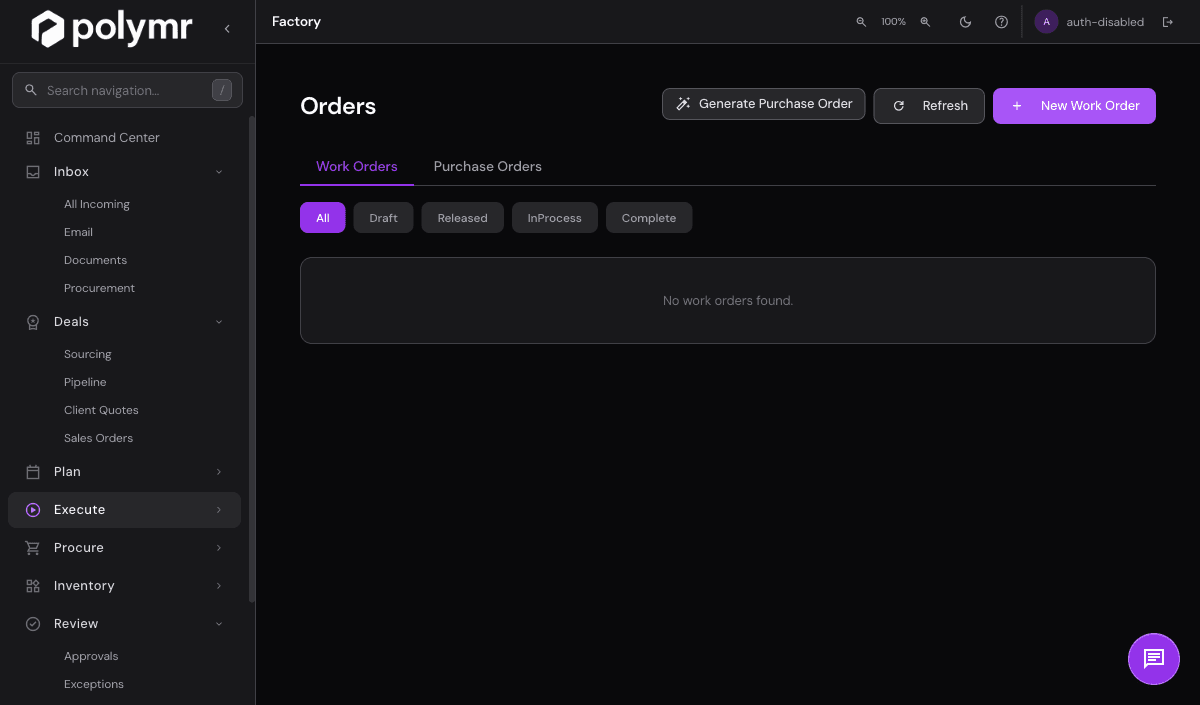Collapse the Review section chevron
1200x705 pixels.
(219, 624)
